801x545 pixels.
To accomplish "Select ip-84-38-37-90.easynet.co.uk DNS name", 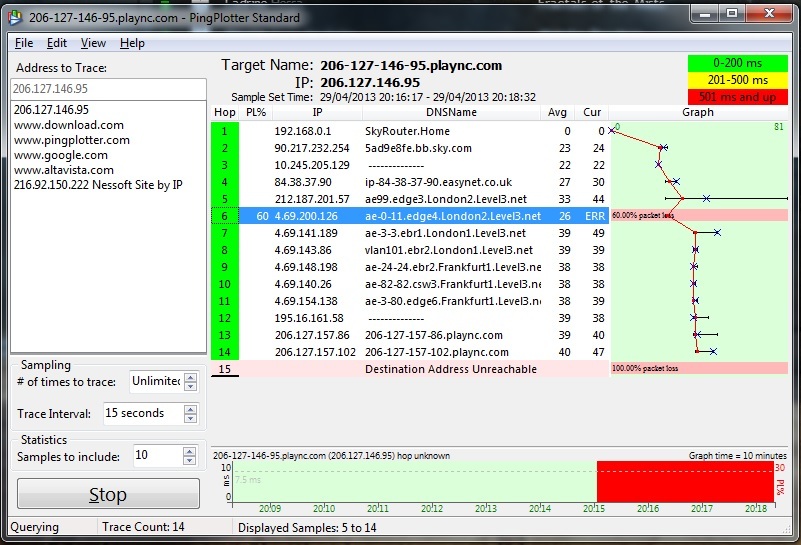I will coord(438,182).
